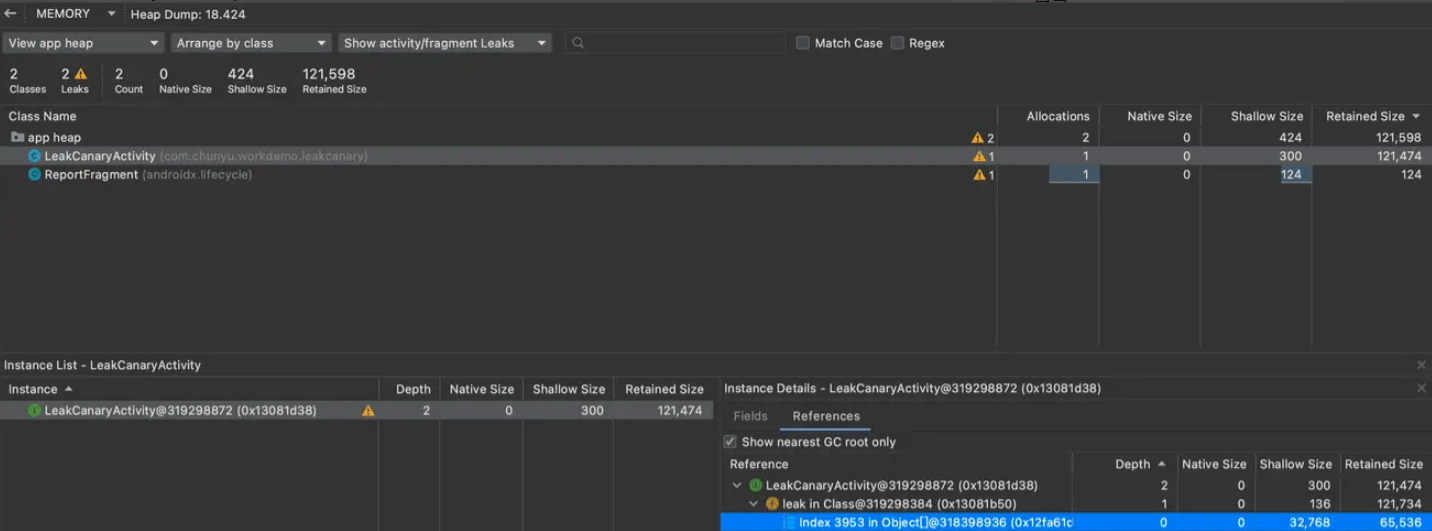The image size is (1432, 531).
Task: Click green instance icon in References tree
Action: click(756, 485)
